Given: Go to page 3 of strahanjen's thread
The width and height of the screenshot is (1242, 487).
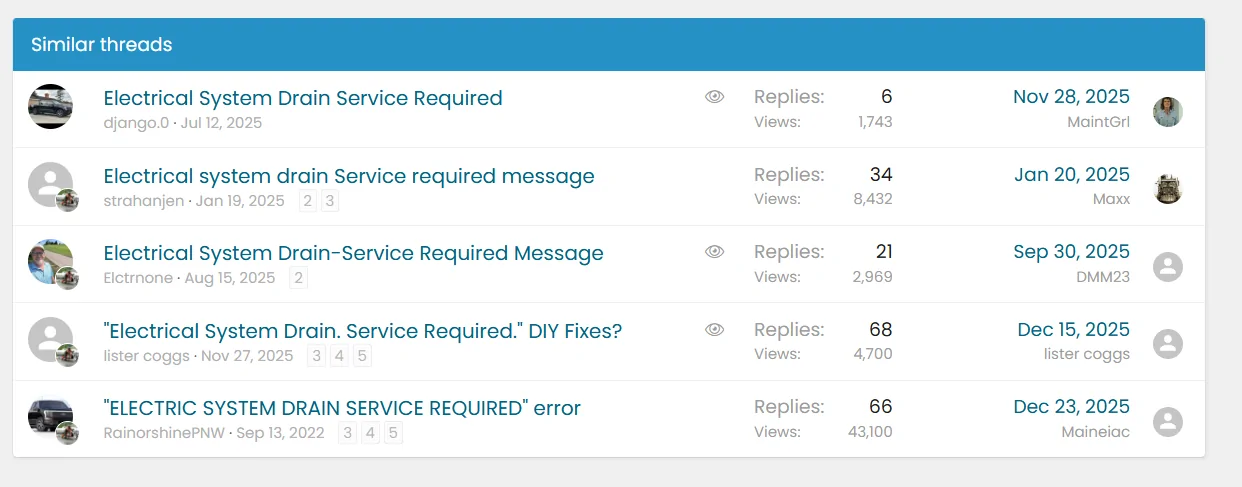Looking at the screenshot, I should click(329, 201).
